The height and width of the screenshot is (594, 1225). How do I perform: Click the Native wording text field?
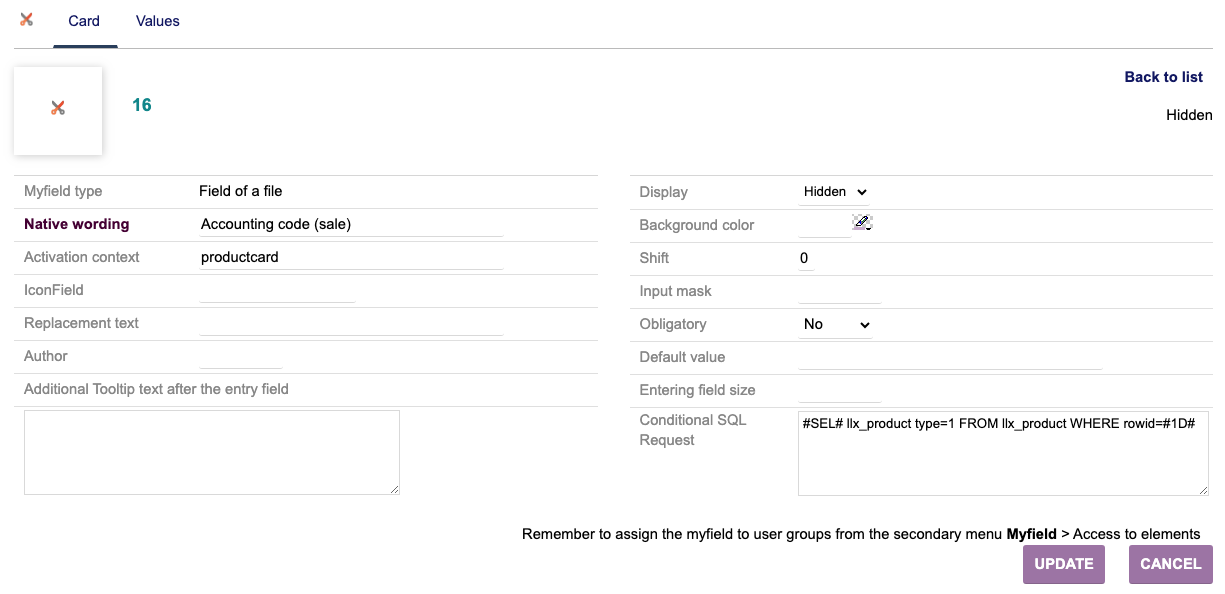tap(350, 225)
